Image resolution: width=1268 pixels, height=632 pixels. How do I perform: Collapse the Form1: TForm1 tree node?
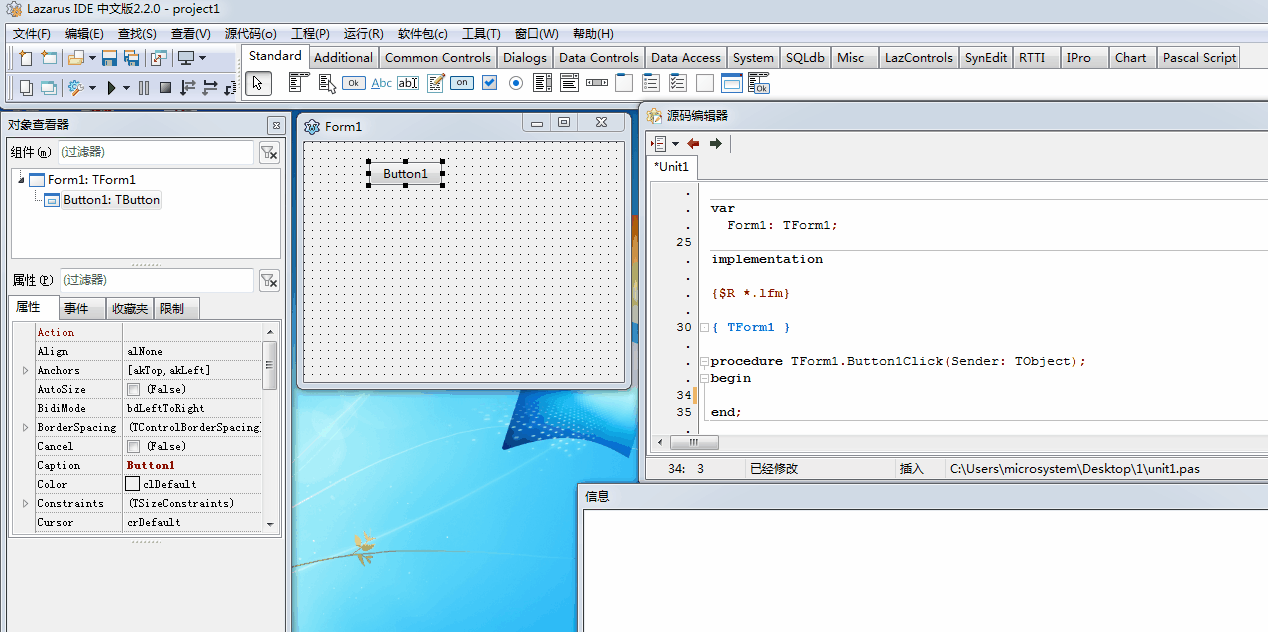[21, 180]
